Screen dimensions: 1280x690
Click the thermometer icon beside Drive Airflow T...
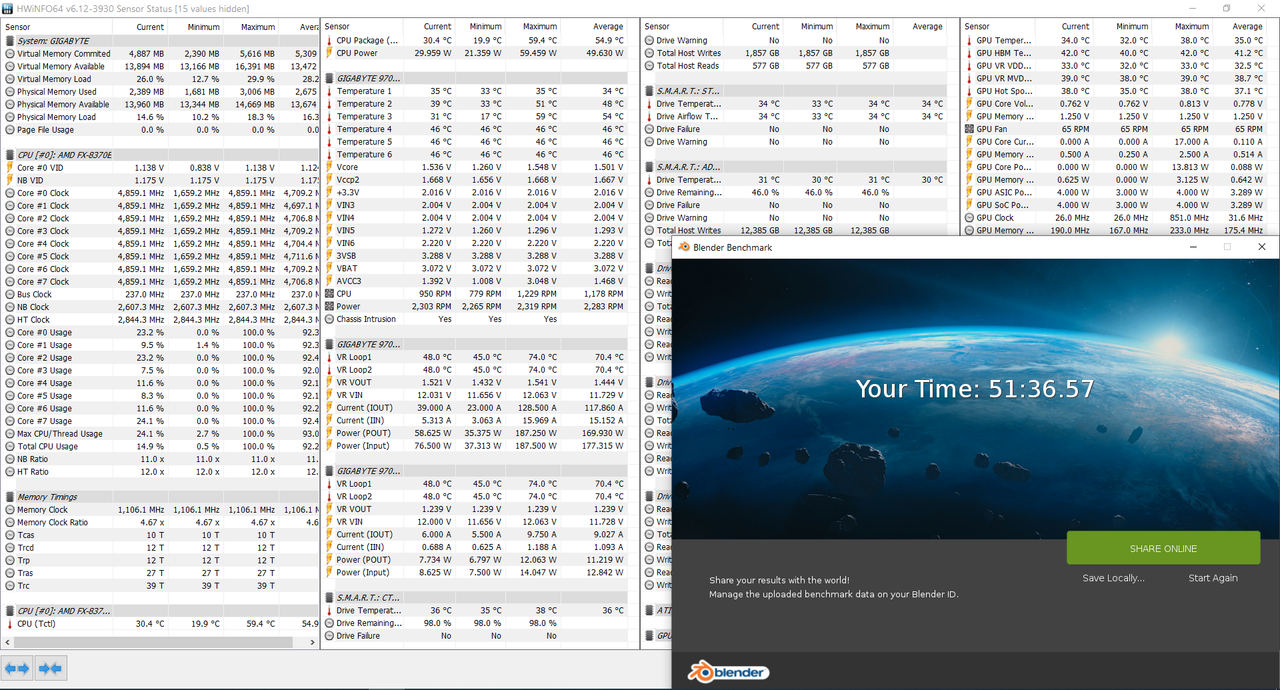coord(650,116)
